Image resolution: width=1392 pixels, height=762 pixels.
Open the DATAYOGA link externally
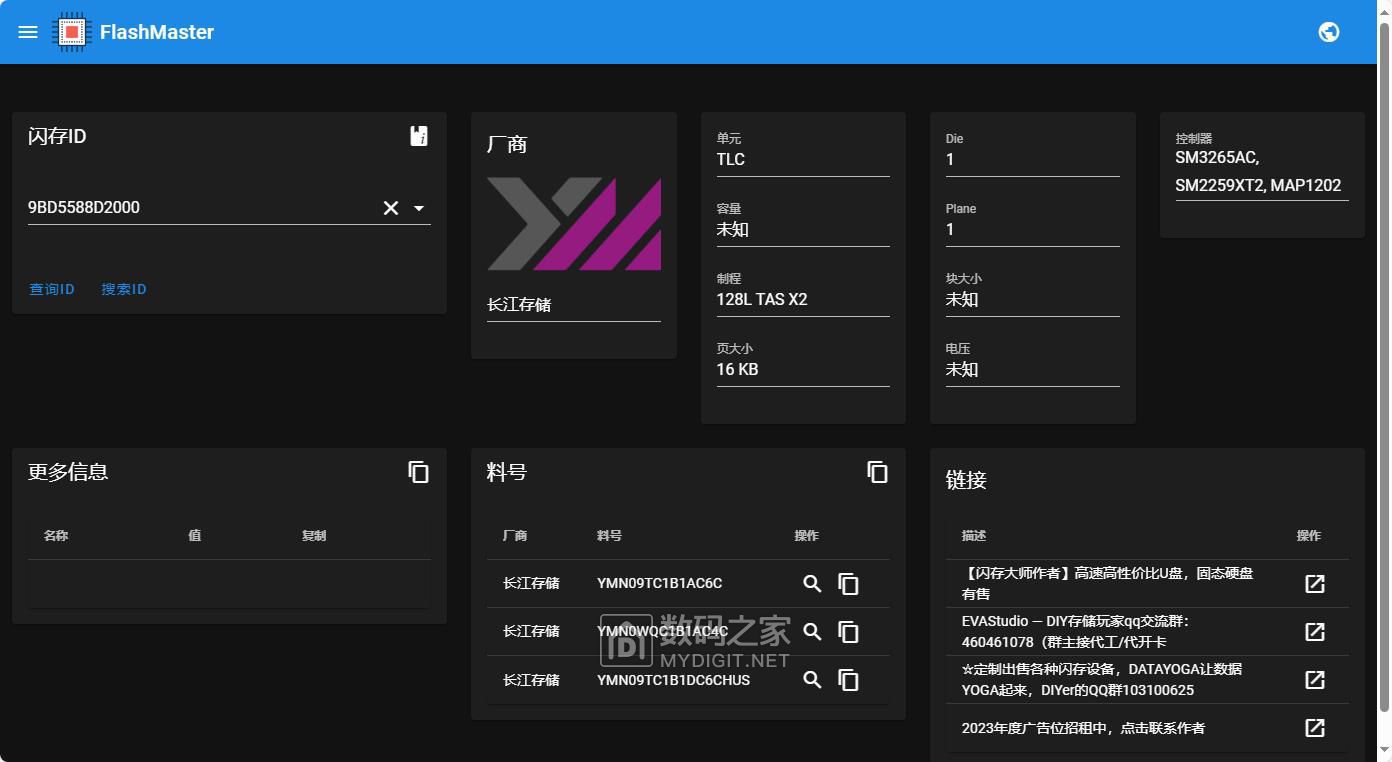click(x=1315, y=680)
